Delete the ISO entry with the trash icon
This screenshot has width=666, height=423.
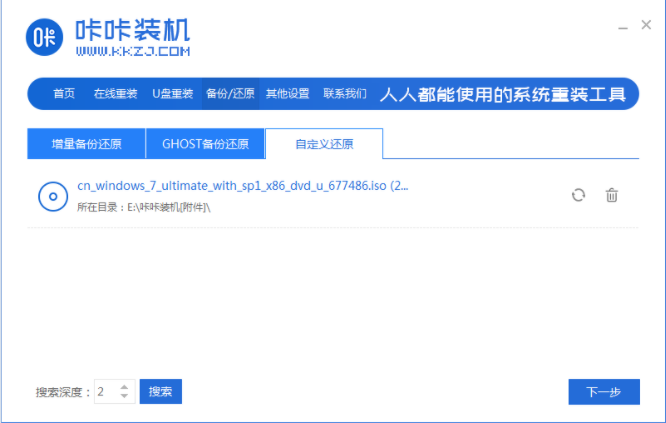click(612, 195)
